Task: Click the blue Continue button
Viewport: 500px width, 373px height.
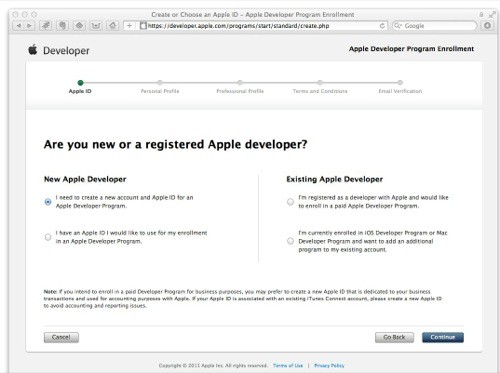Action: tap(443, 337)
